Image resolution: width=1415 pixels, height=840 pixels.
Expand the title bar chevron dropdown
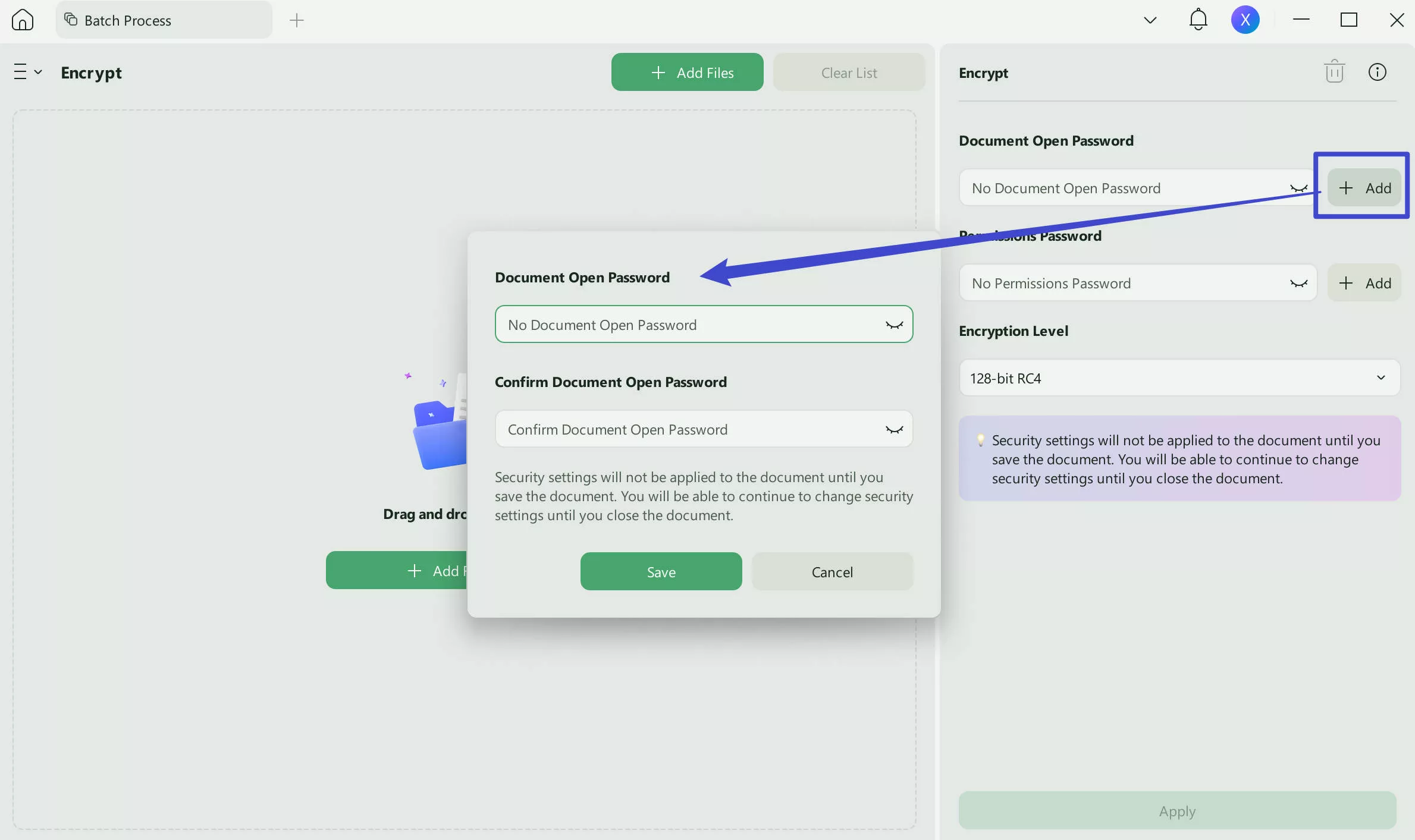[1150, 20]
